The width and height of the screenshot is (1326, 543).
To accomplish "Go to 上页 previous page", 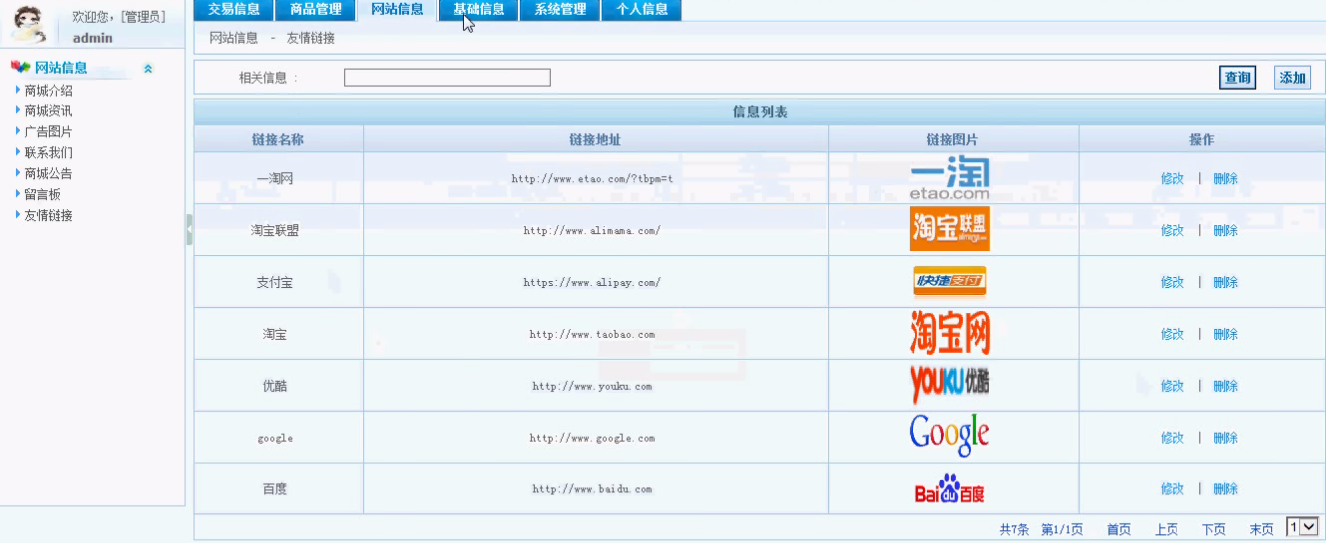I will pos(1166,530).
